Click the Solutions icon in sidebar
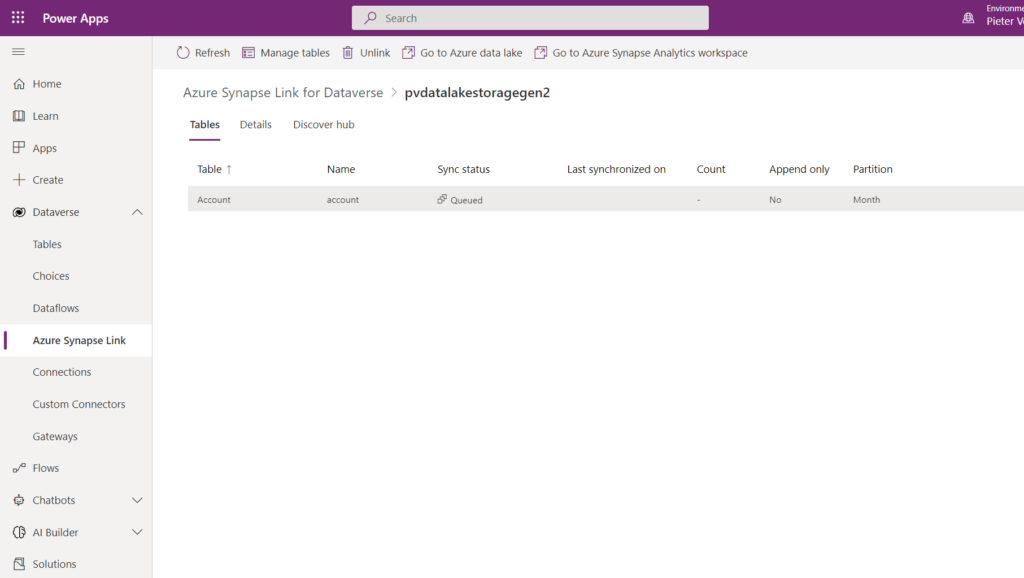 coord(19,564)
